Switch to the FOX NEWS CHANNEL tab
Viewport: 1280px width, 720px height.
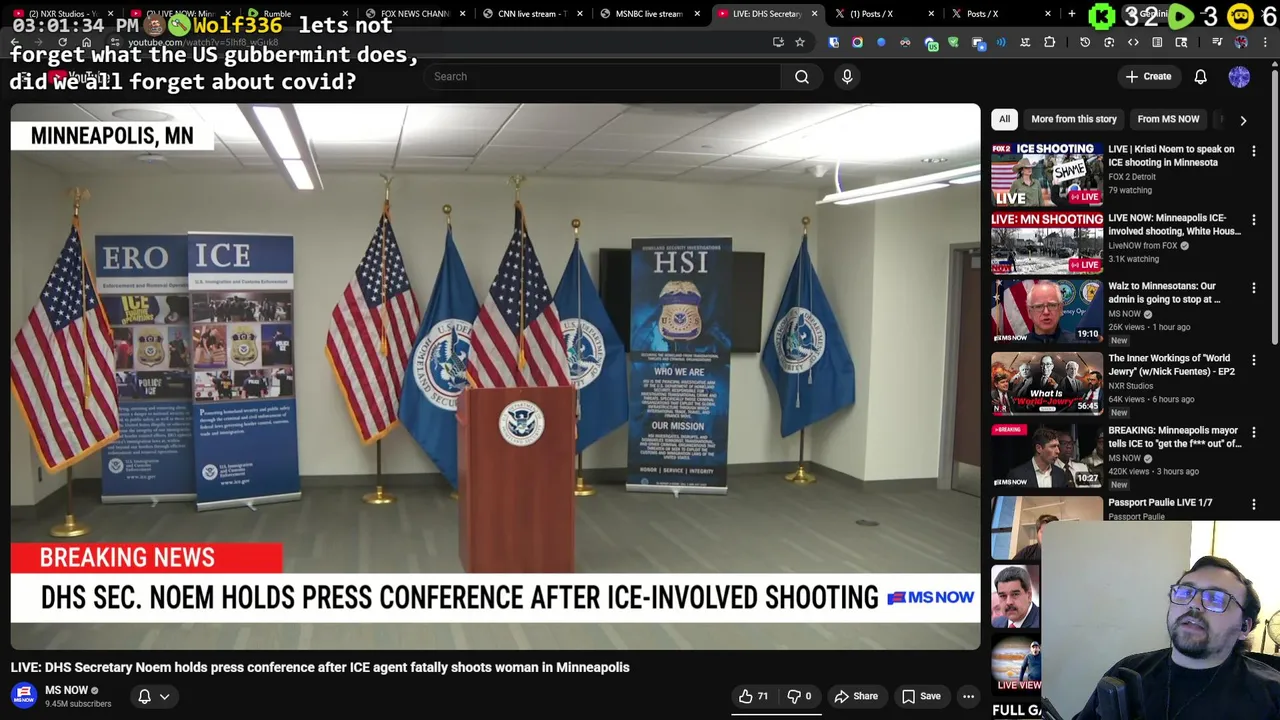coord(412,14)
